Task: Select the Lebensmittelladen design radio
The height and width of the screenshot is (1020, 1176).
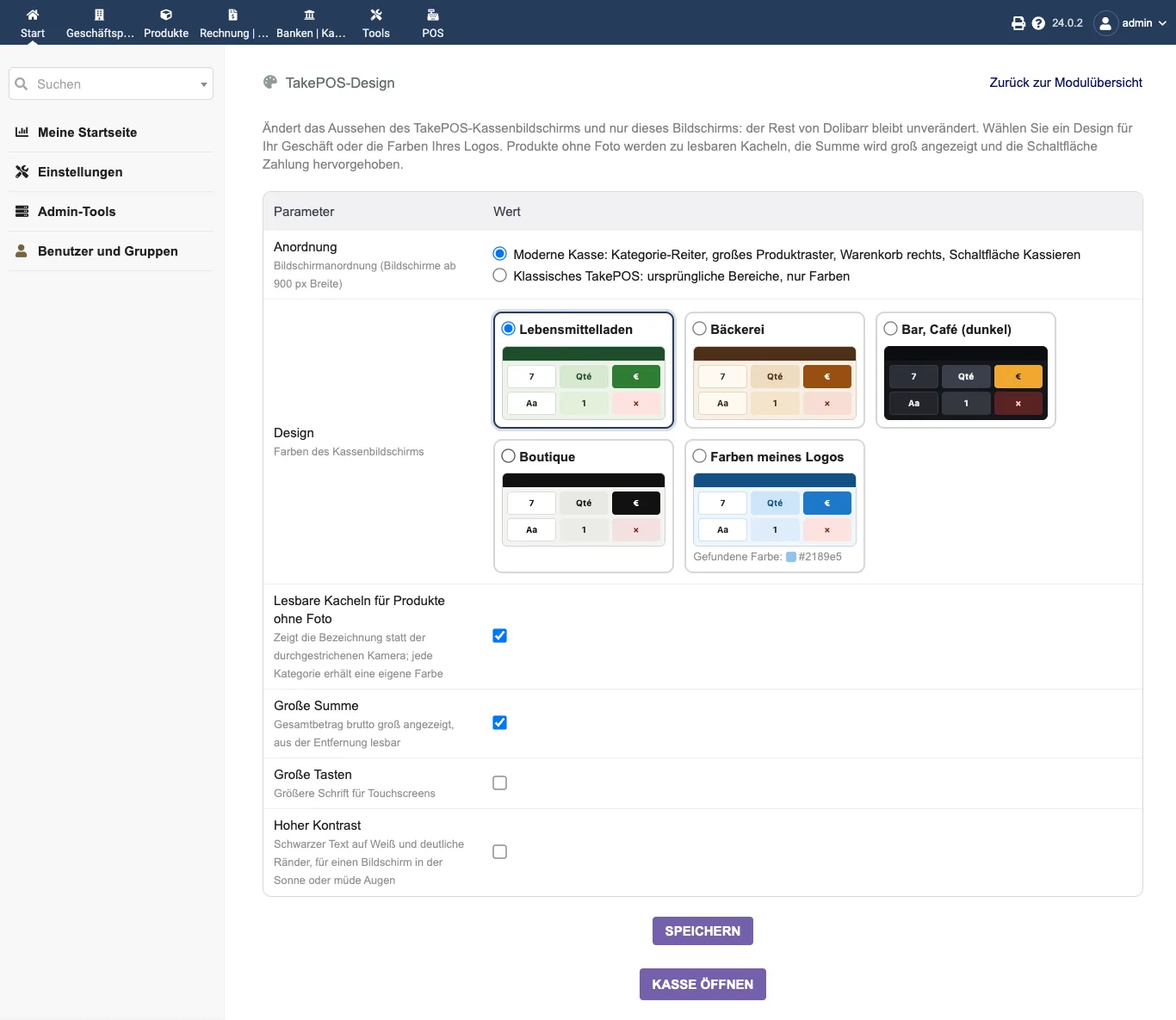Action: point(509,329)
